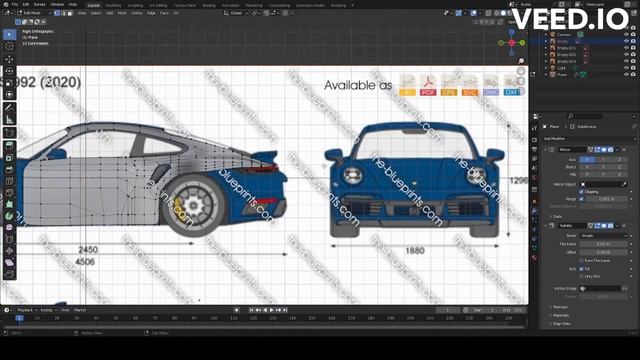Click the Mirror Merge distance field
This screenshot has width=640, height=360.
click(x=607, y=199)
